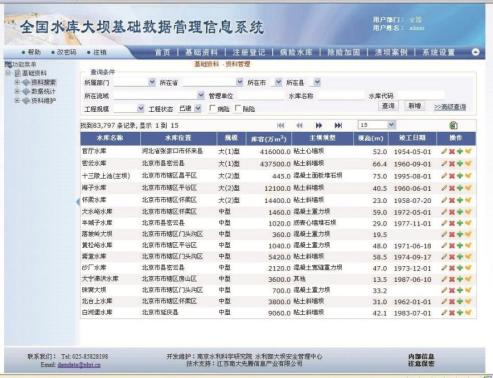Open the 溃坝案例 navigation menu
Screen dimensions: 493x378
point(391,52)
